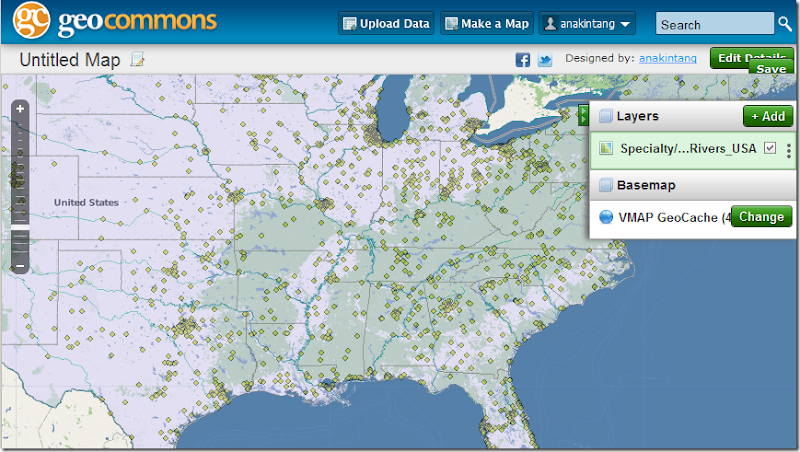Click the map zoom slider track

[x=20, y=187]
